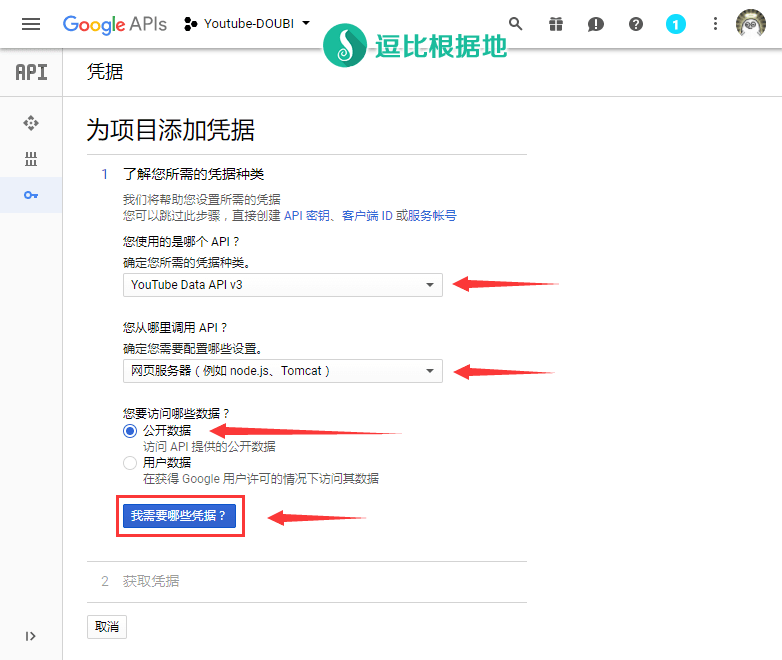Select the 用户数据 radio button

[130, 463]
